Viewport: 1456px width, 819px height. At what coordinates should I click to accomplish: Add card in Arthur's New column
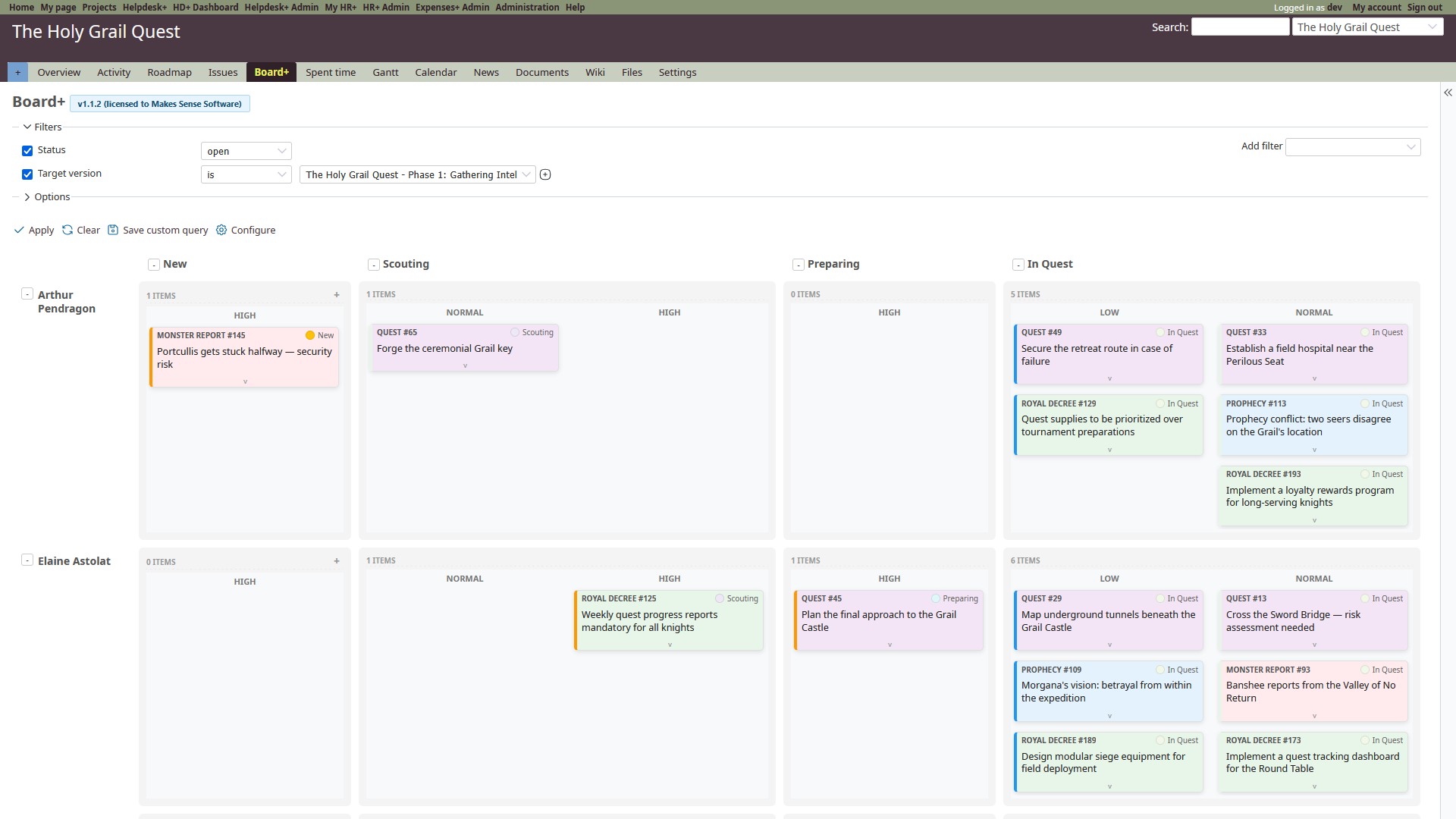coord(337,295)
